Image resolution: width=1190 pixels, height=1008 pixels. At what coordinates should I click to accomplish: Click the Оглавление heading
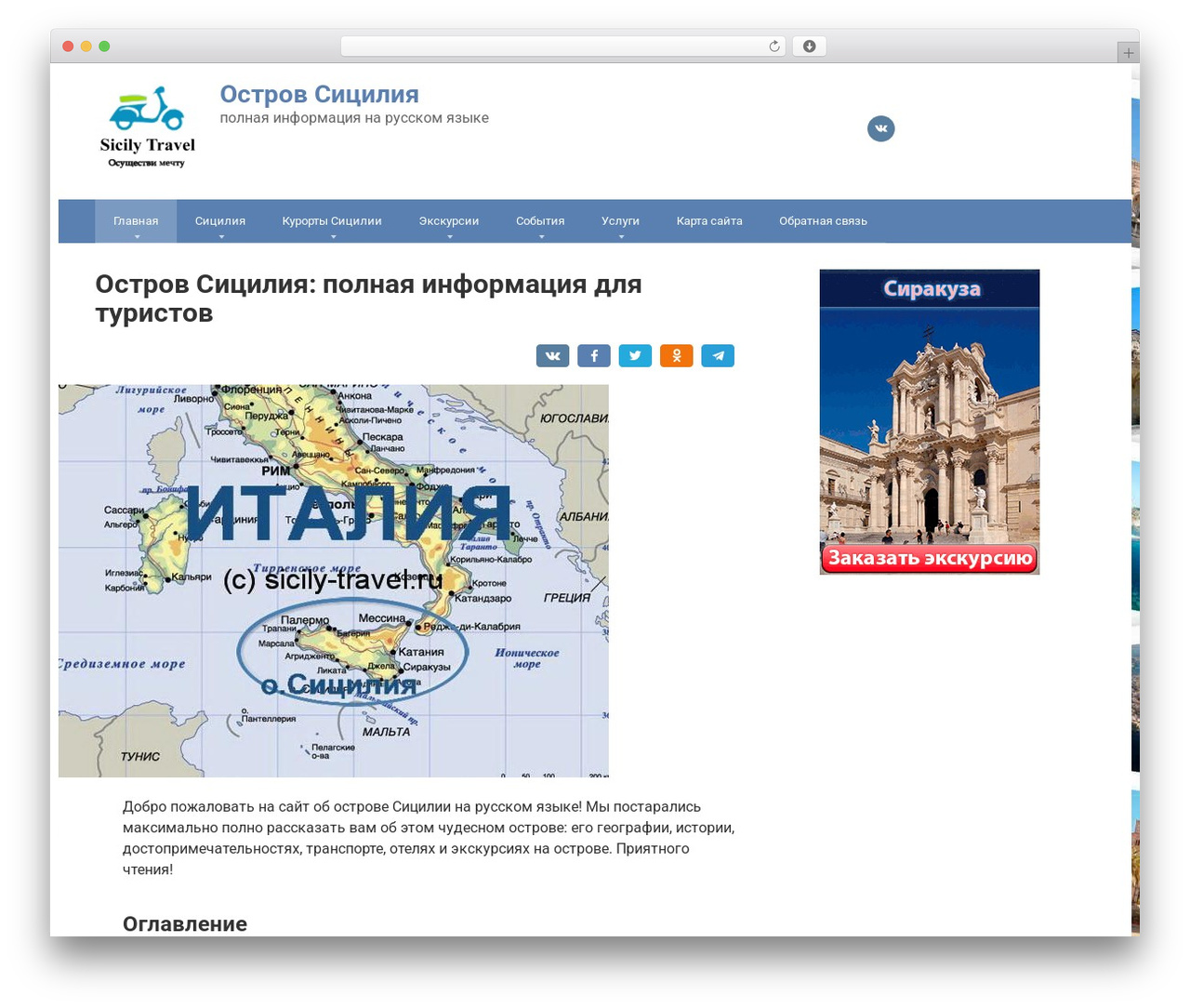(x=185, y=923)
